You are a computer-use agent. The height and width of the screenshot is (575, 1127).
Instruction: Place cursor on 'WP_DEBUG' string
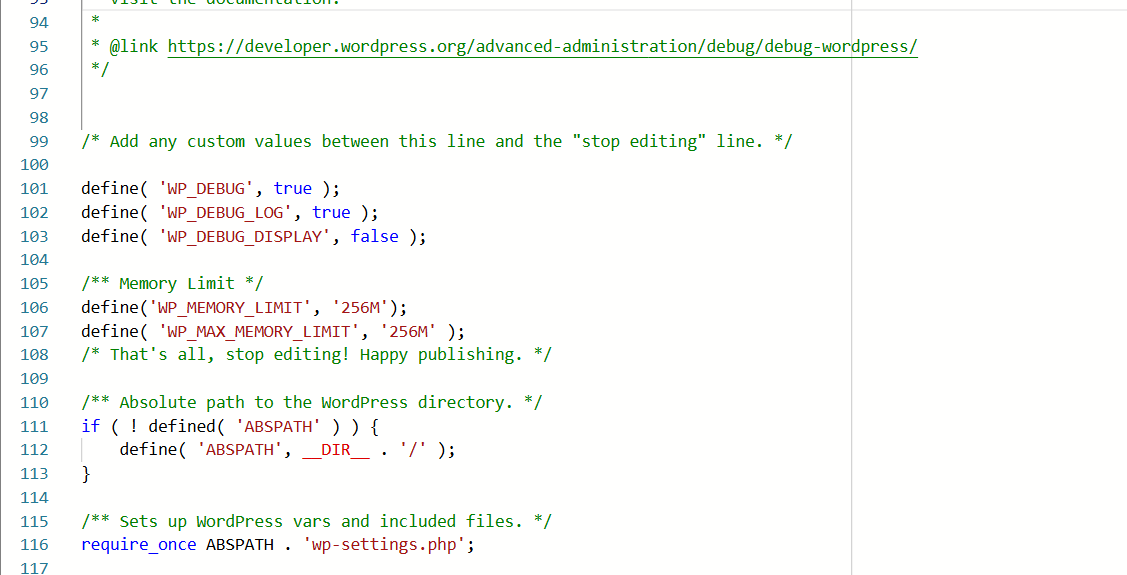tap(206, 189)
